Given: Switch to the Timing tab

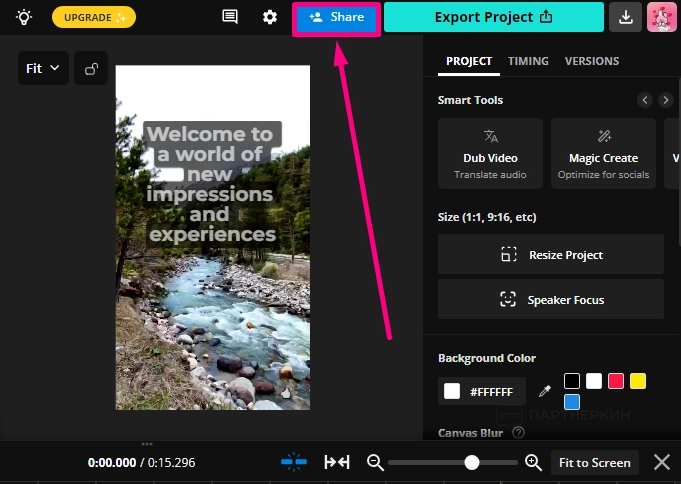Looking at the screenshot, I should point(528,61).
